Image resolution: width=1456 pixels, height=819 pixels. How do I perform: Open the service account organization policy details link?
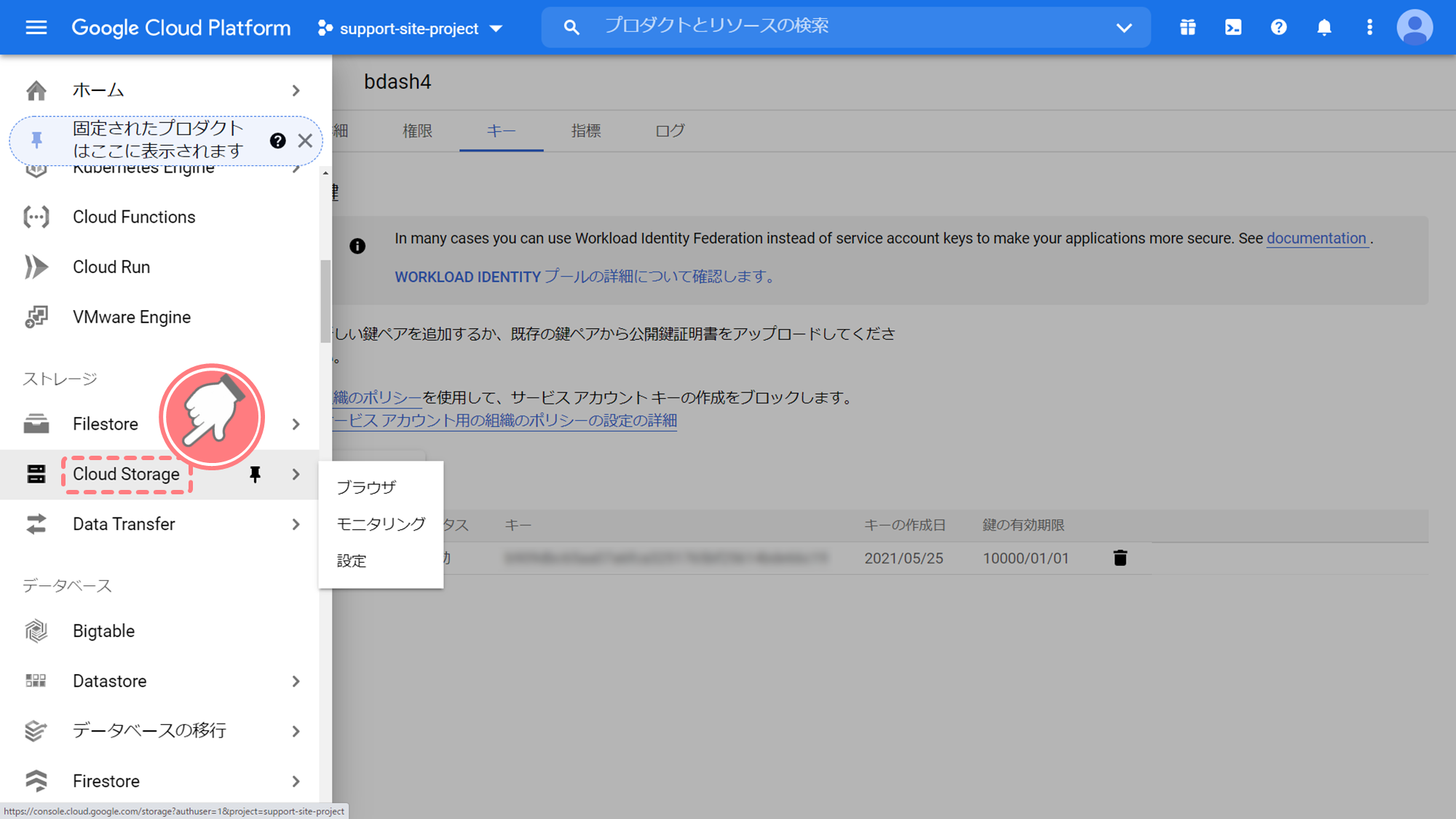505,421
